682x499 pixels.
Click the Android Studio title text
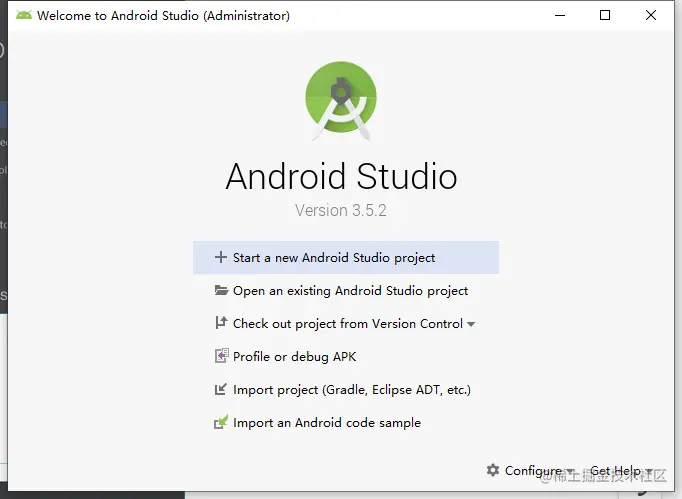point(341,176)
